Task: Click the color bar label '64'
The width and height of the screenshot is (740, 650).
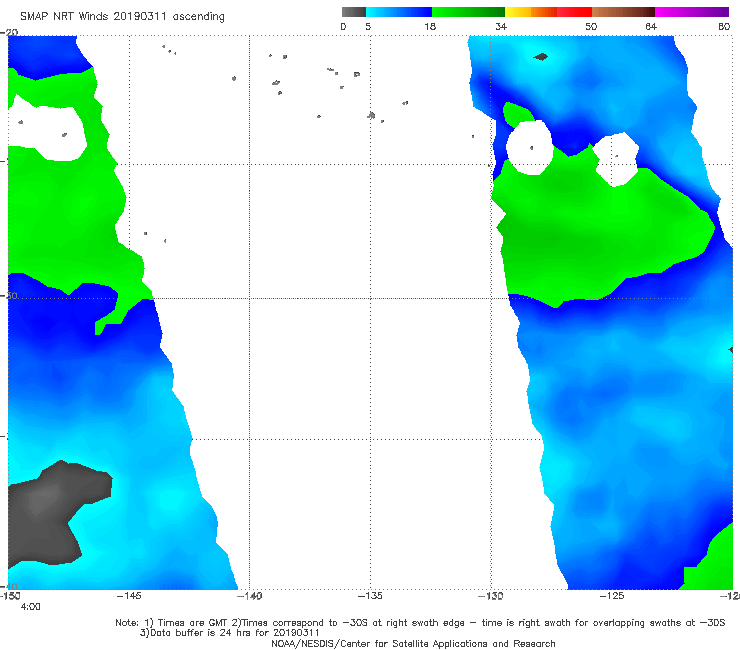Action: (651, 26)
